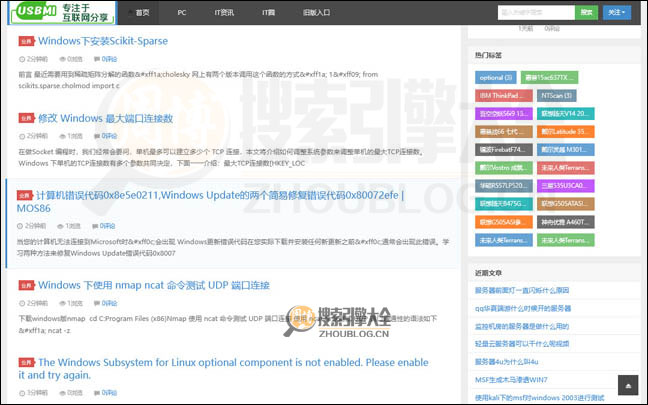Select the purple S69 15 tag
Screen dimensions: 648x405
click(504, 114)
